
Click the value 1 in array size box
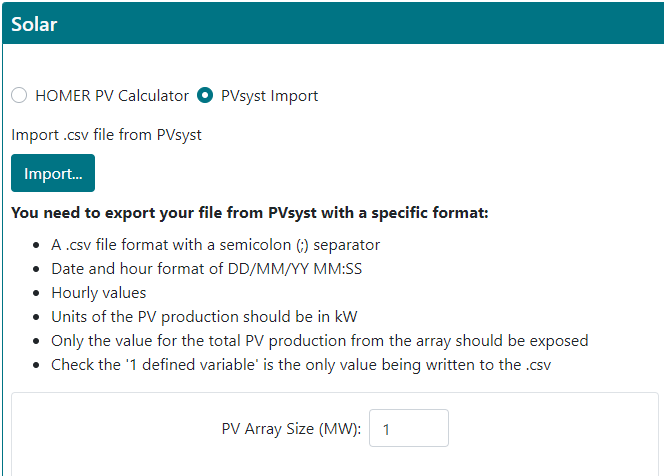pos(386,429)
